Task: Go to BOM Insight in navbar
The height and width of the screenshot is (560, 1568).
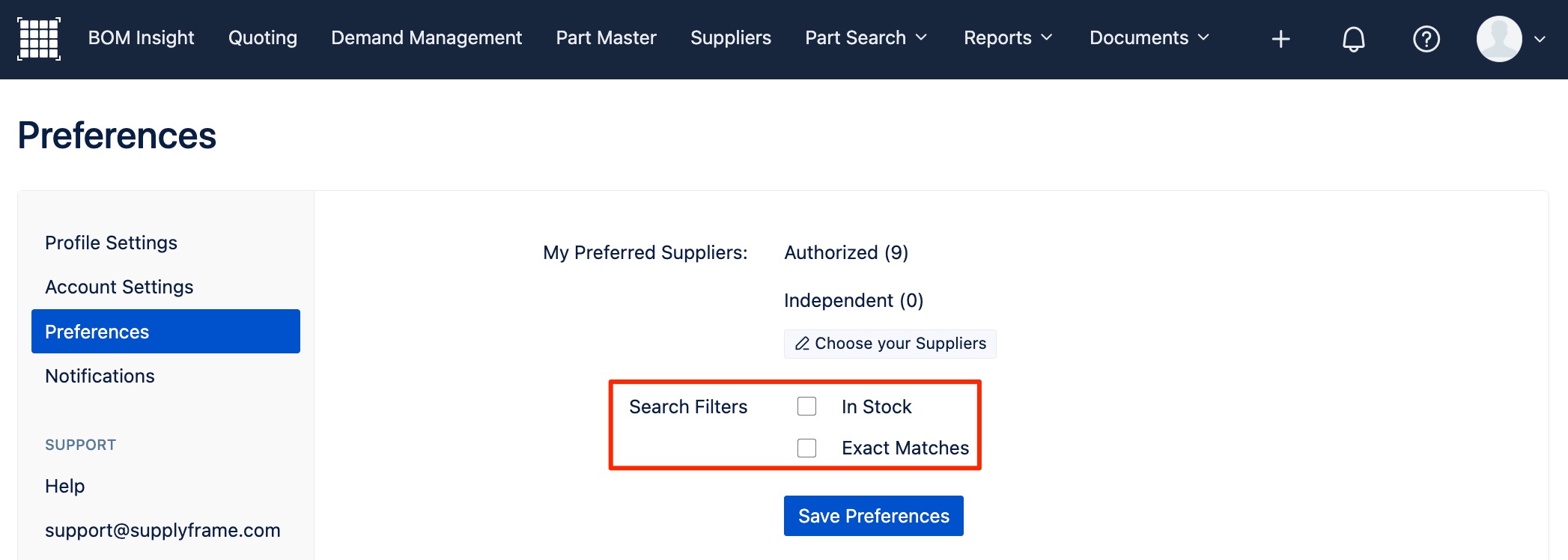Action: click(141, 38)
